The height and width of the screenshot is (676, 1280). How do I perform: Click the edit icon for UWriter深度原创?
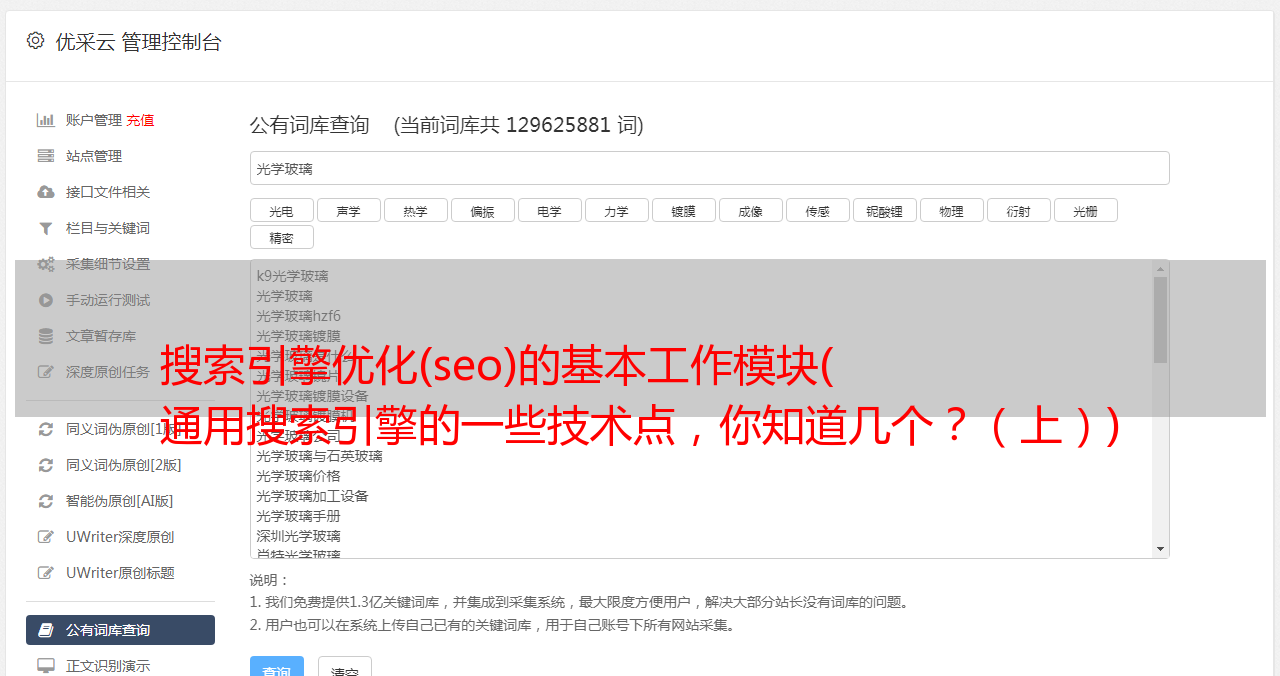pyautogui.click(x=46, y=537)
